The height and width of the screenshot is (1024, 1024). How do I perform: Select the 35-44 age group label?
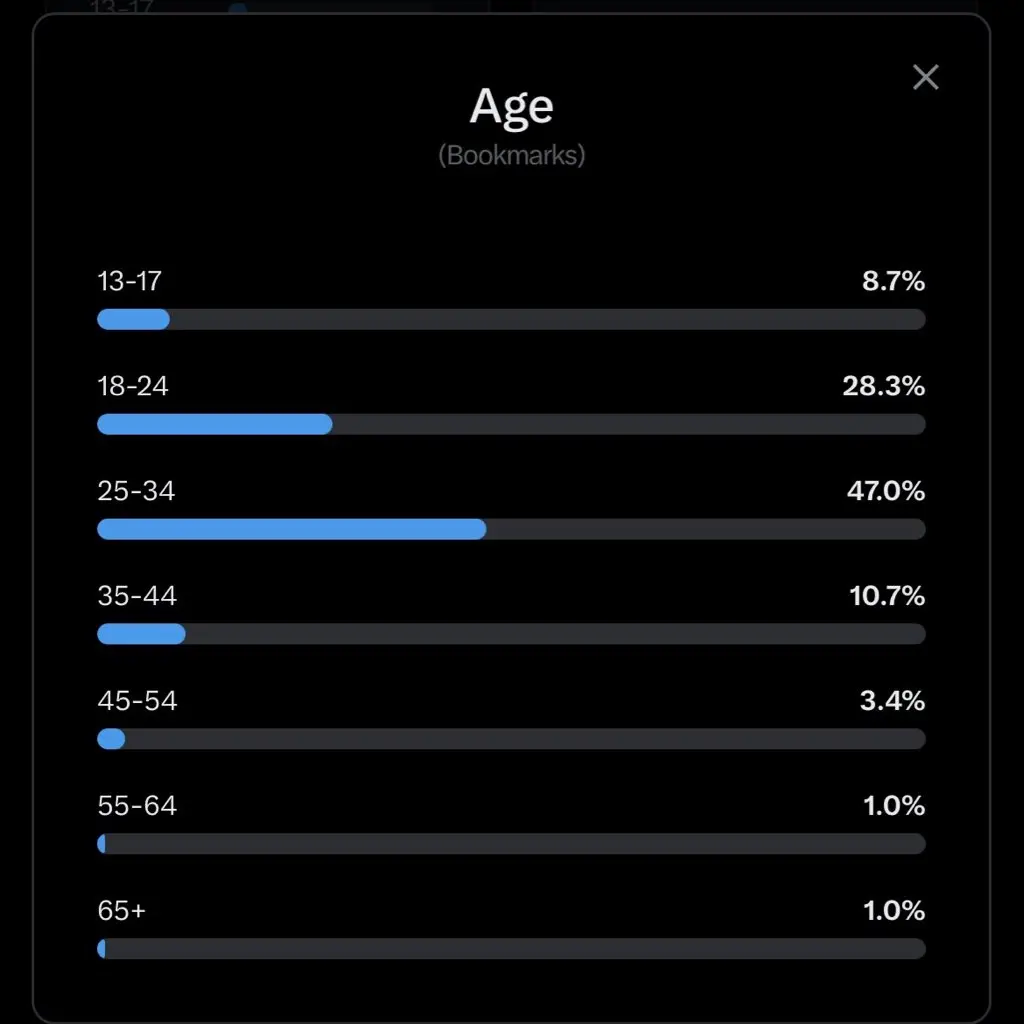click(x=137, y=596)
